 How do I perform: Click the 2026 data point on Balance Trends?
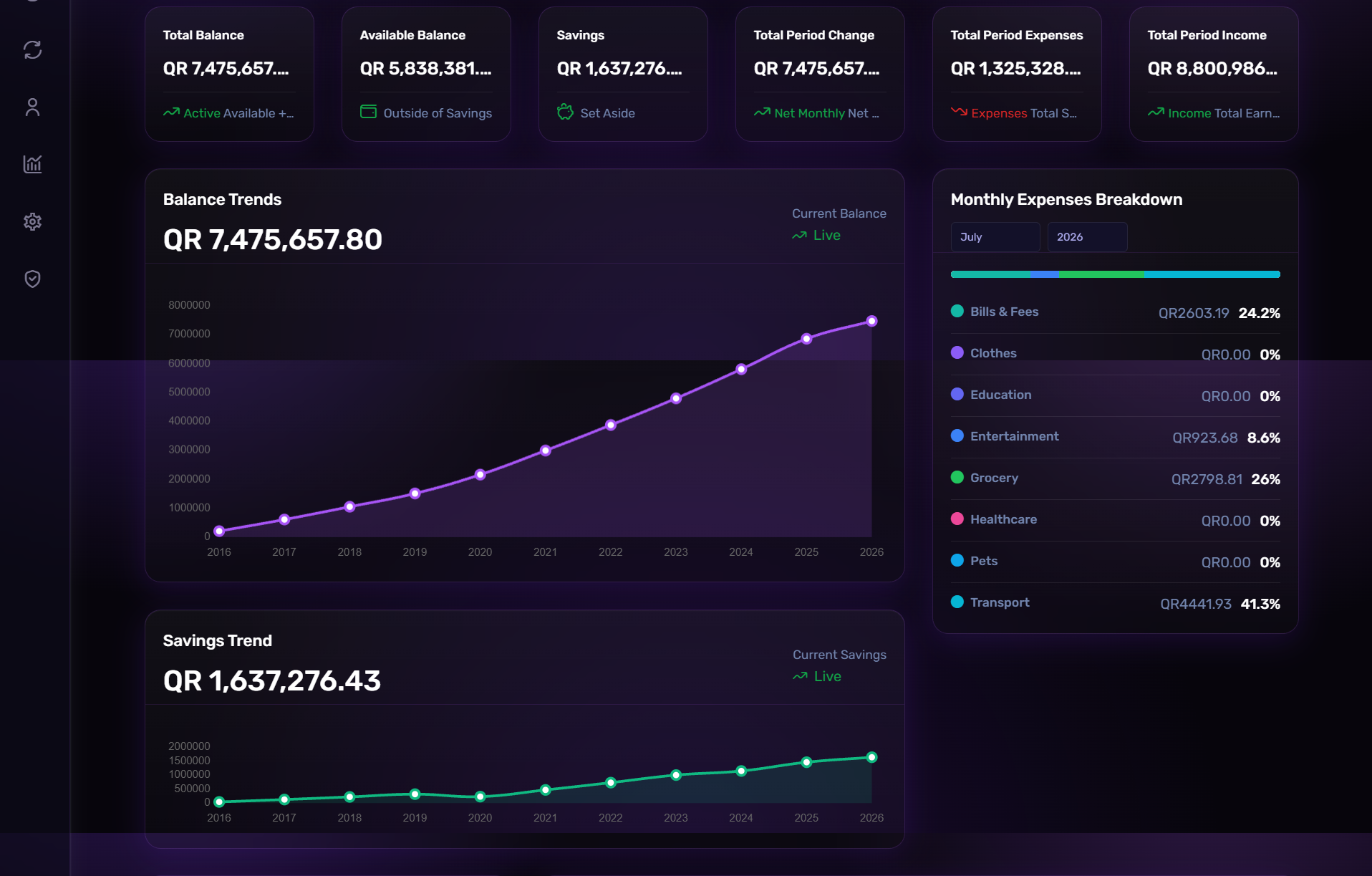coord(871,321)
